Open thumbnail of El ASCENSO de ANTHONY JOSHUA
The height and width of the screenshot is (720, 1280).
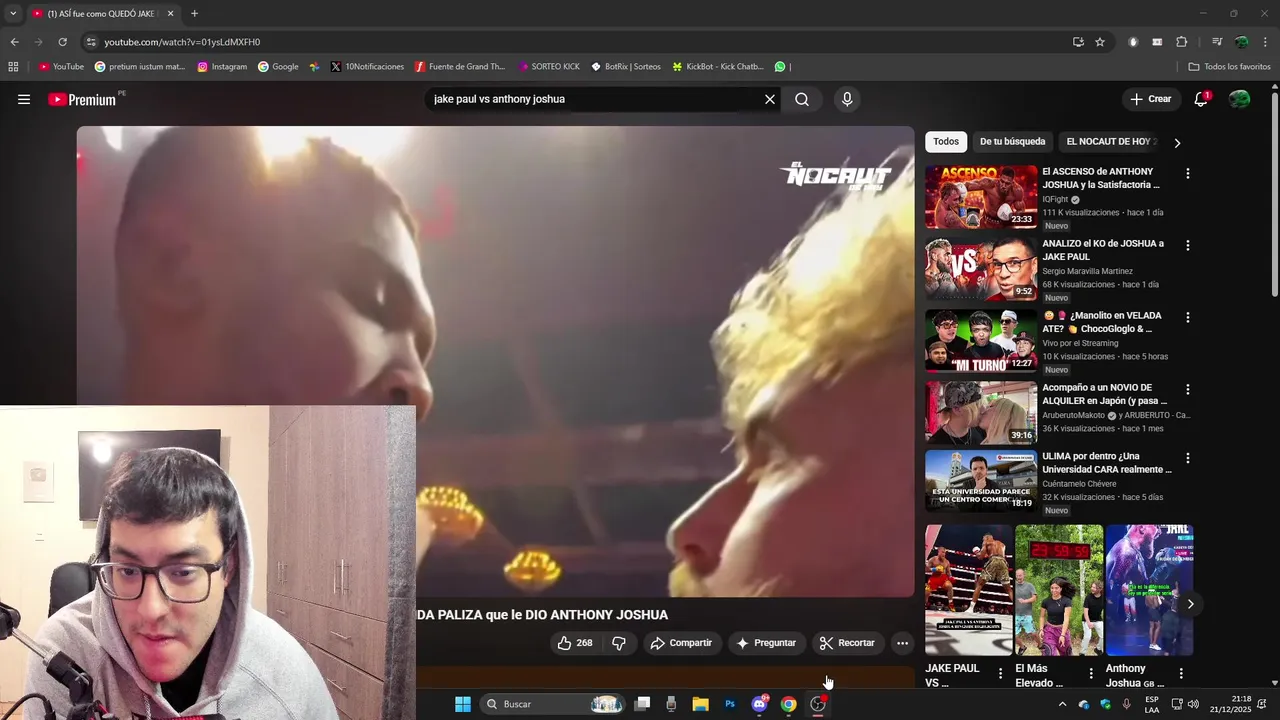point(981,197)
